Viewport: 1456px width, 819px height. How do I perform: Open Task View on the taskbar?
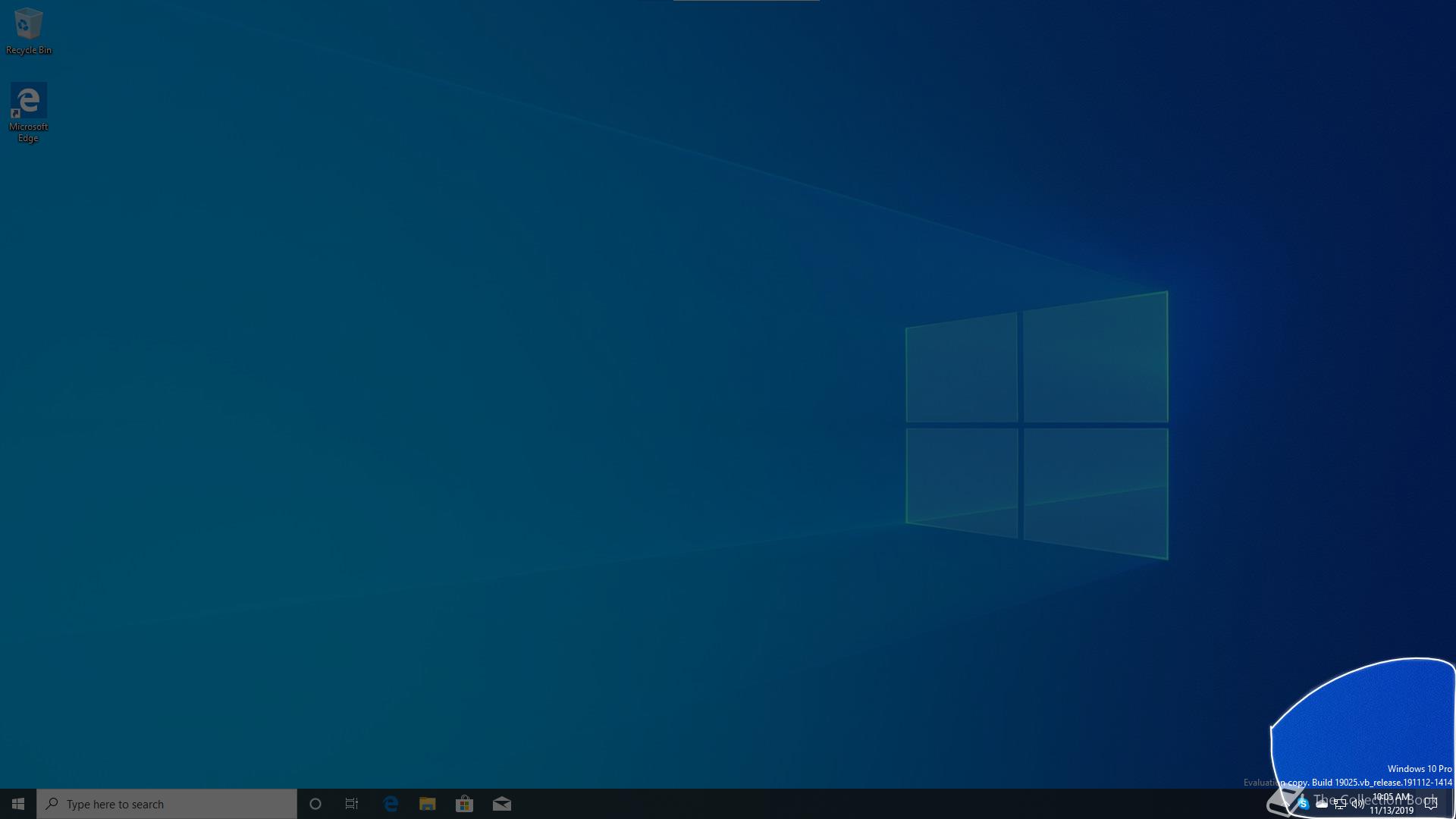click(352, 804)
